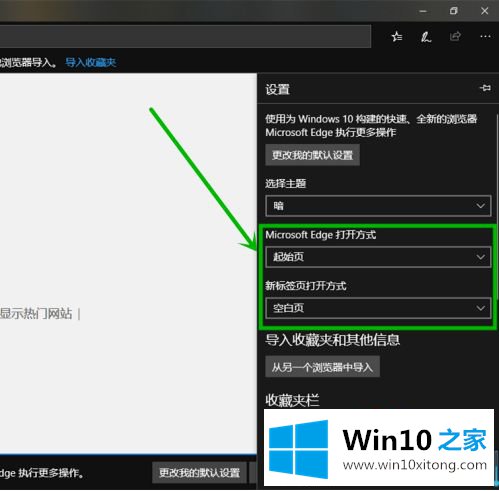The image size is (499, 491).
Task: Click the 设置 pane title
Action: click(x=277, y=89)
